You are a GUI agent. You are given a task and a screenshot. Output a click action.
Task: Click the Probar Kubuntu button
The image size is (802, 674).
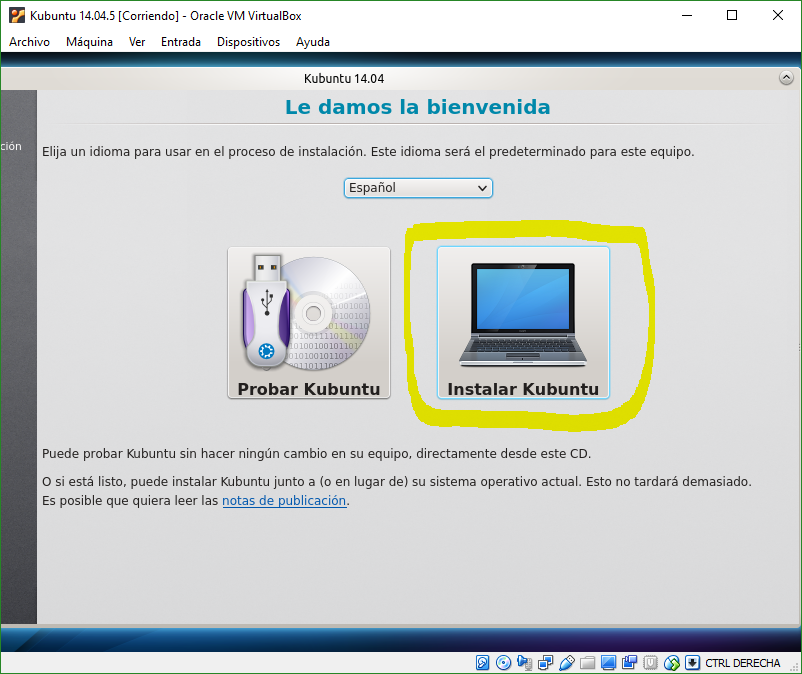(x=308, y=322)
